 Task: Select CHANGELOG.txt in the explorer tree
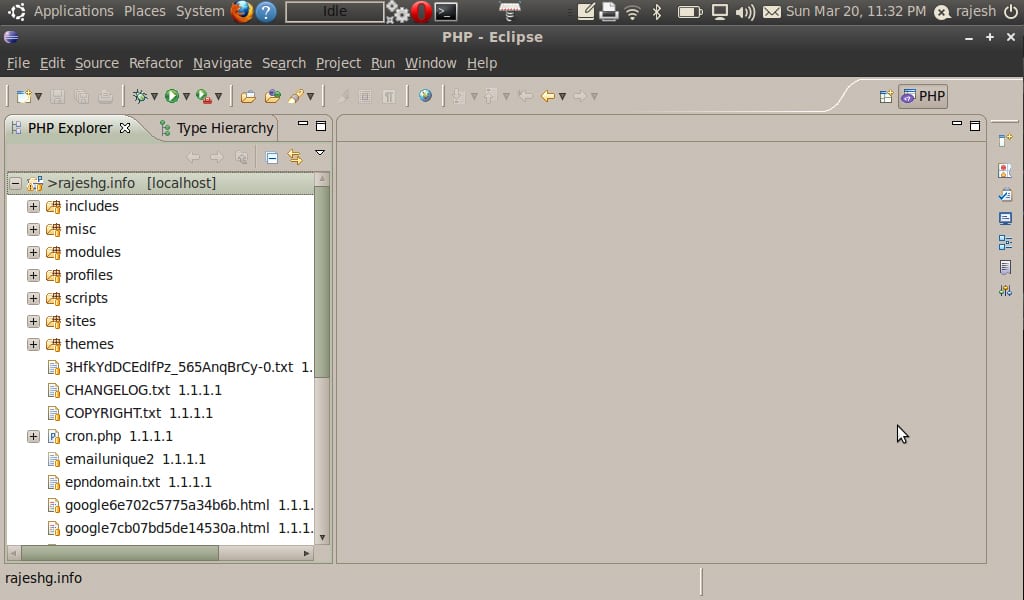pyautogui.click(x=117, y=390)
